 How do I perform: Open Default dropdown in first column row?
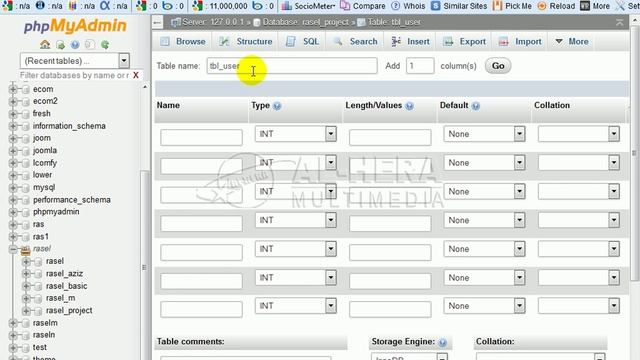(x=484, y=134)
